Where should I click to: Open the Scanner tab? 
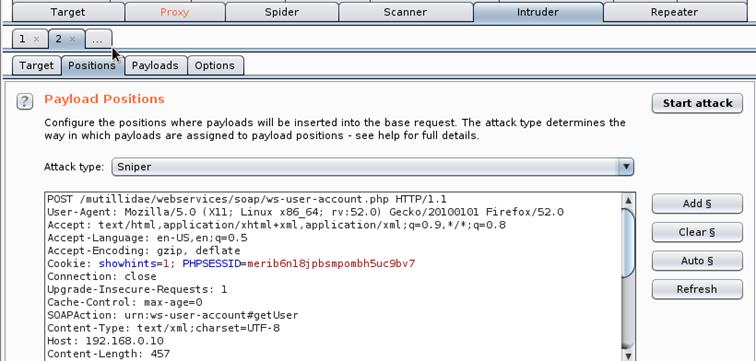405,12
